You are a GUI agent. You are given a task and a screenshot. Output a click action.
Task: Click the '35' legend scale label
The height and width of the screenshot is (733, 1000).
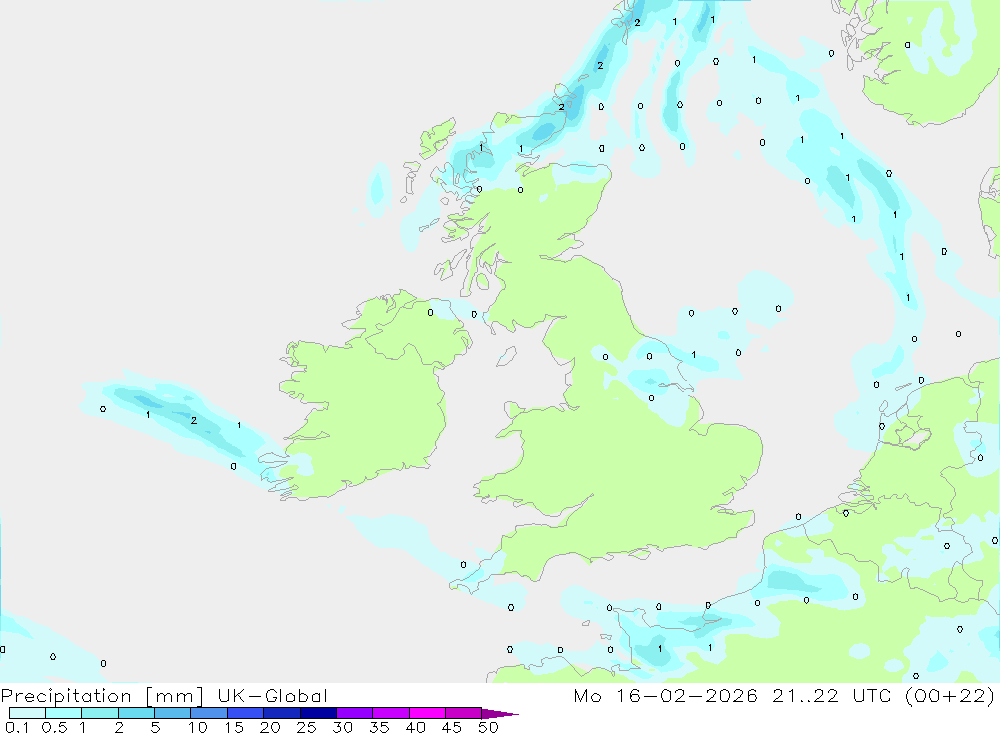(x=379, y=727)
